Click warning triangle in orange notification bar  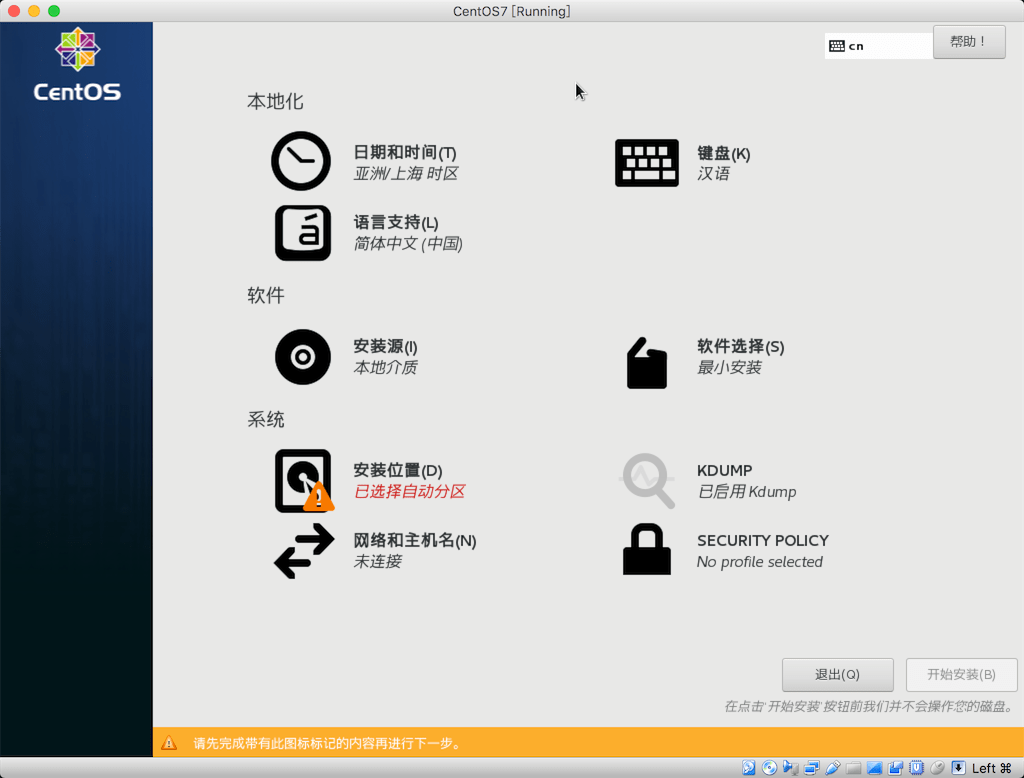coord(169,743)
